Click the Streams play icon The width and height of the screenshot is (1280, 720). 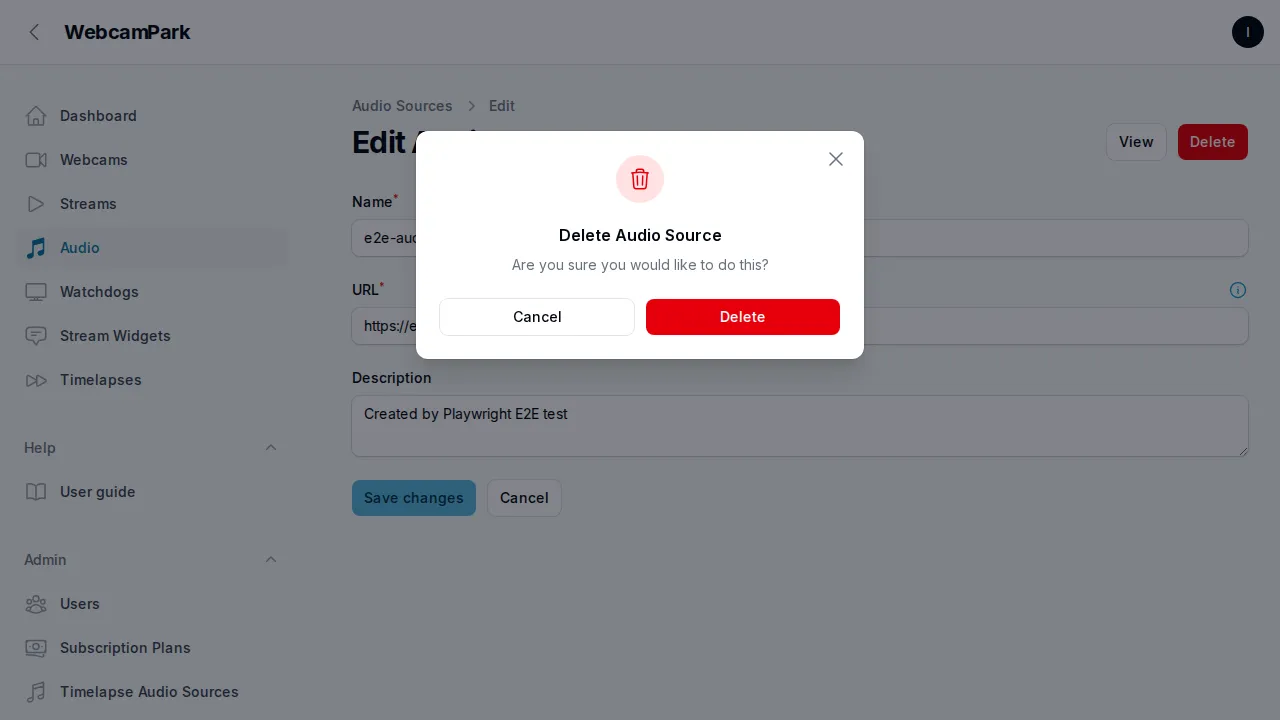coord(36,204)
